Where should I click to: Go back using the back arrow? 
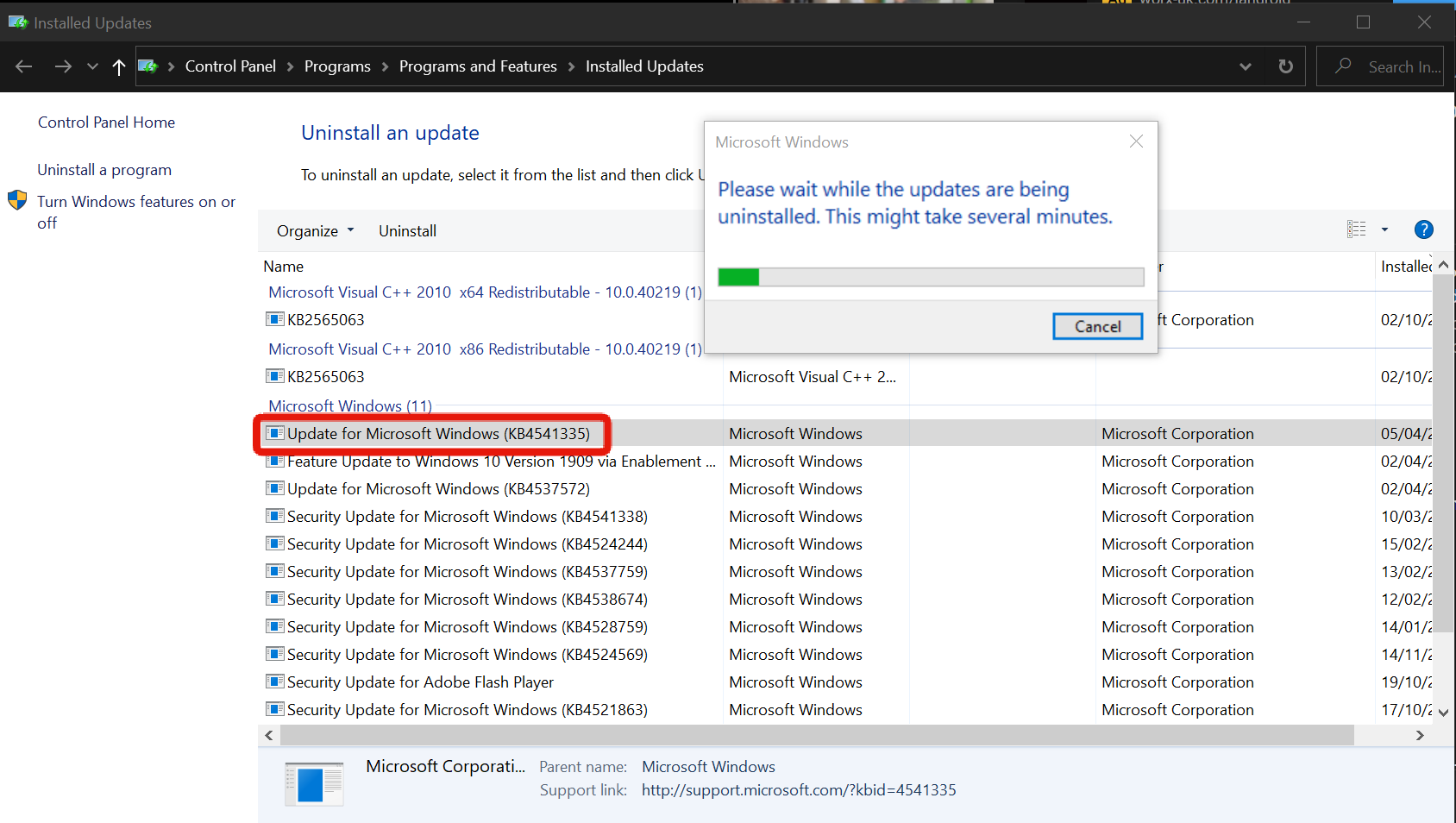point(24,66)
